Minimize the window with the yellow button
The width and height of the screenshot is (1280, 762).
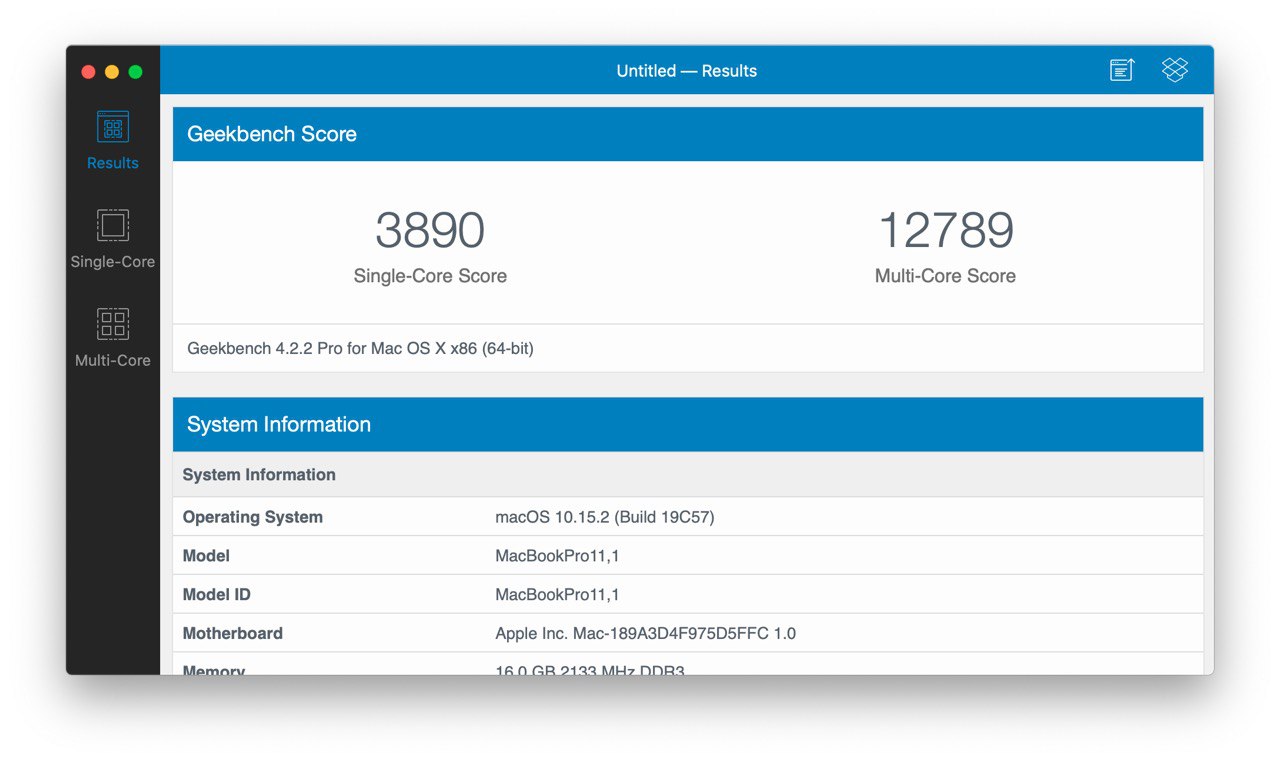pos(112,72)
